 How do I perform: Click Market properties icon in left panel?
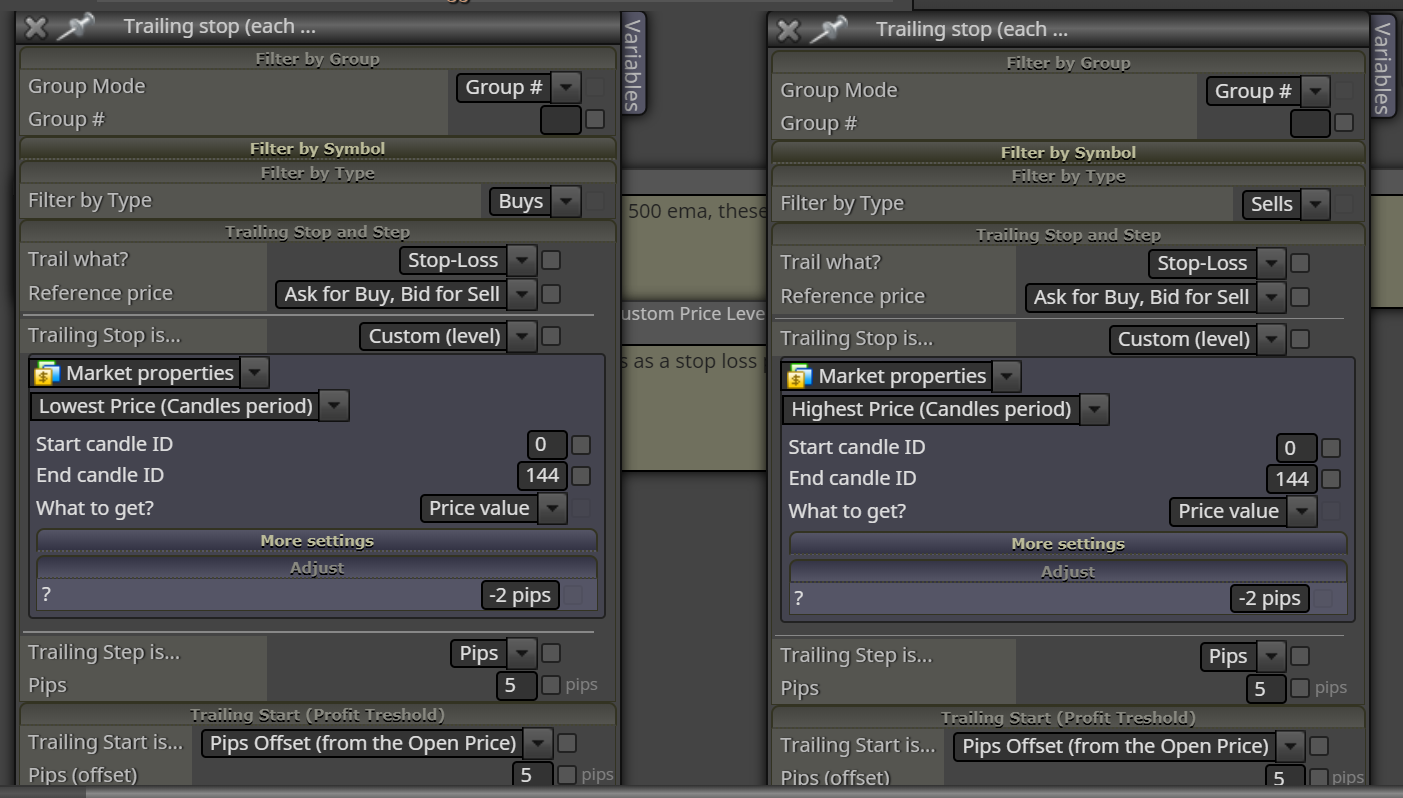point(47,373)
